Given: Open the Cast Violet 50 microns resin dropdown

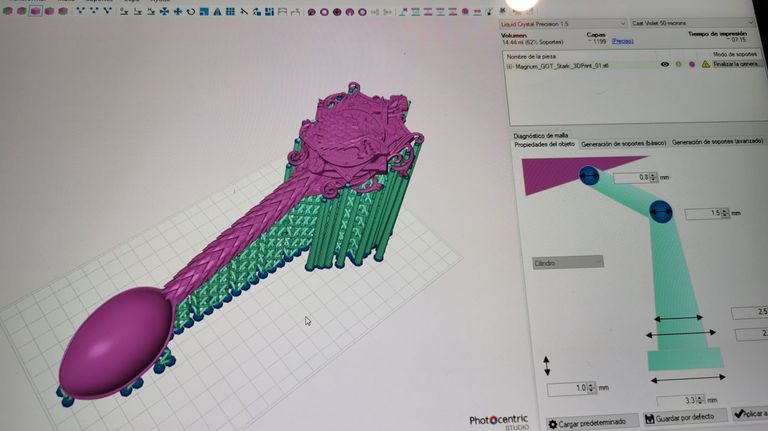Looking at the screenshot, I should pyautogui.click(x=692, y=23).
